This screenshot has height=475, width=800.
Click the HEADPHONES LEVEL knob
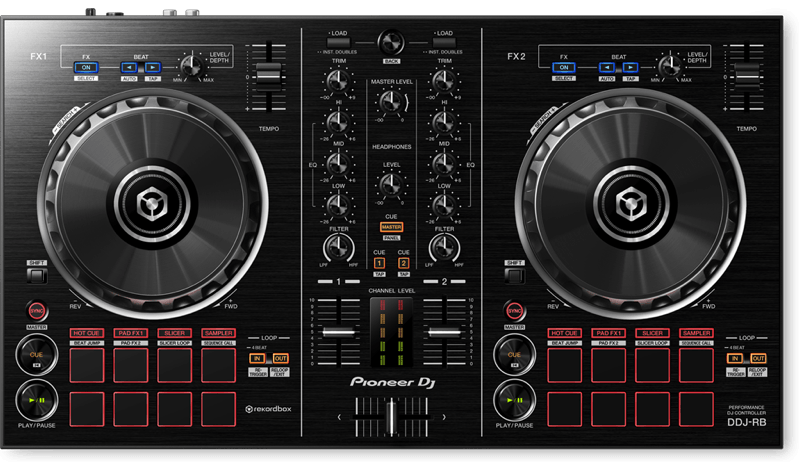tap(391, 185)
